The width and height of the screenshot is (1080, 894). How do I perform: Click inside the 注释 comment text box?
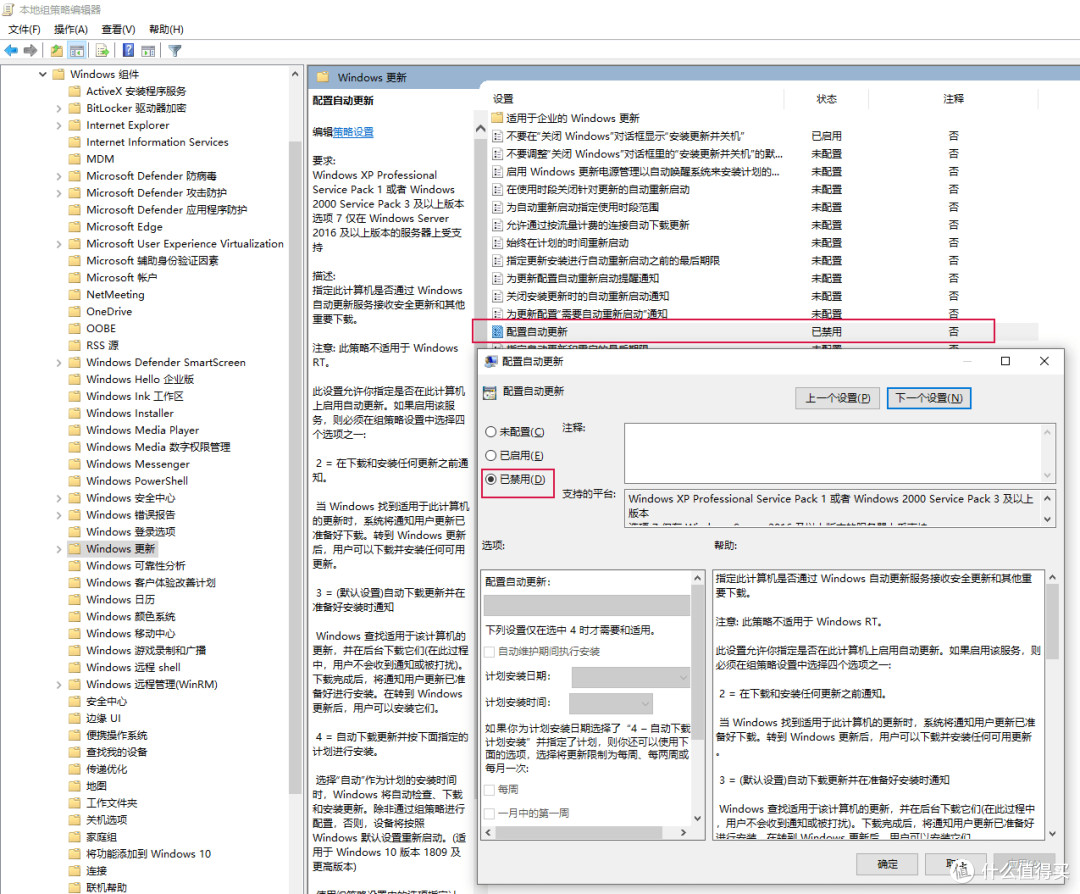tap(833, 453)
